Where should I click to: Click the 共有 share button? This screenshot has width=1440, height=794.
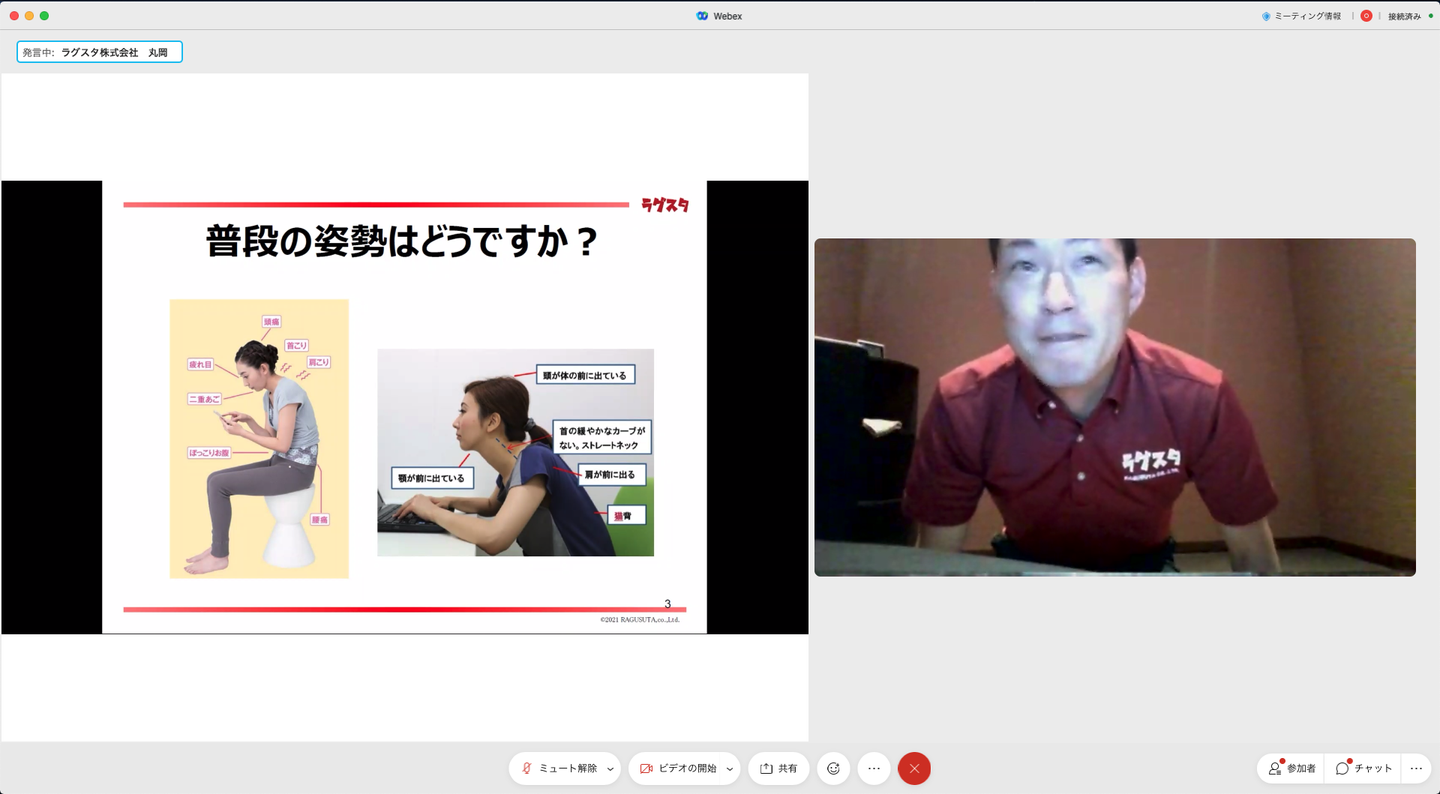coord(778,768)
